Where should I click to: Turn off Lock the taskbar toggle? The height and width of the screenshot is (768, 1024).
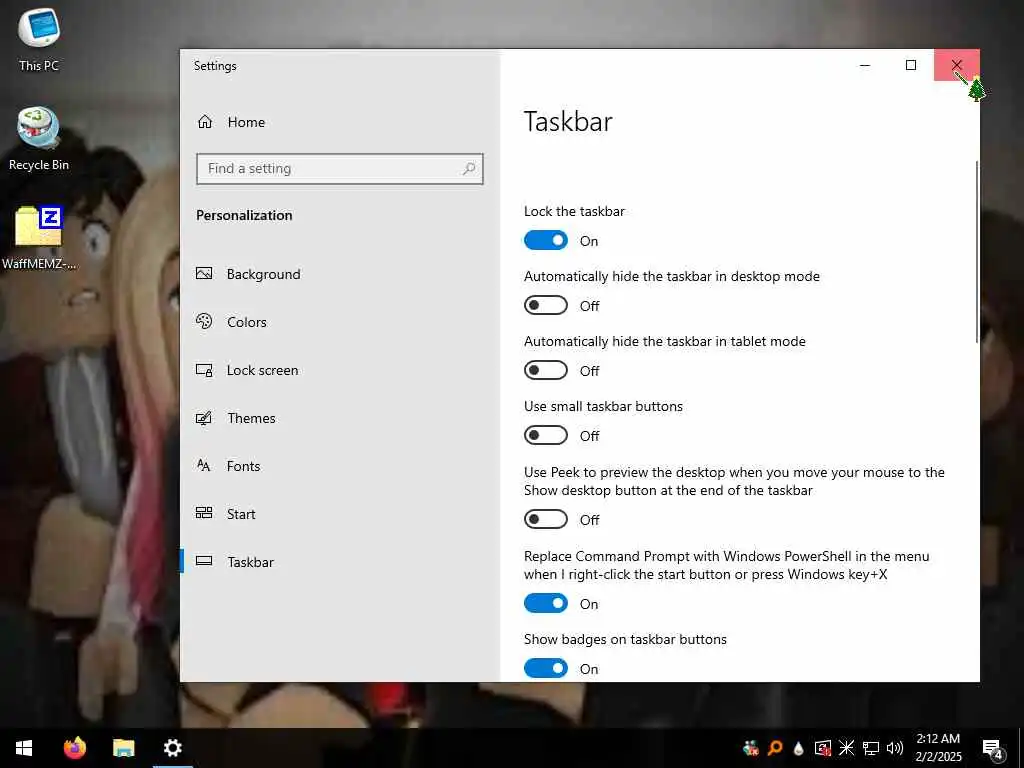(x=546, y=240)
